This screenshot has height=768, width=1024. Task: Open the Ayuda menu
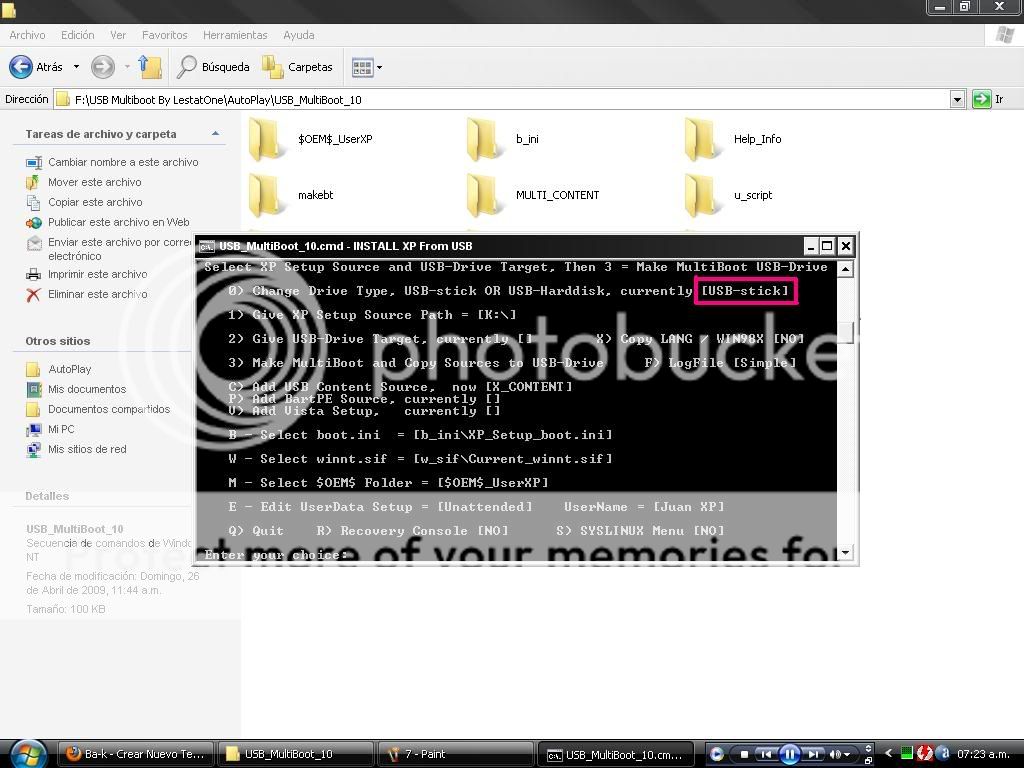tap(299, 35)
